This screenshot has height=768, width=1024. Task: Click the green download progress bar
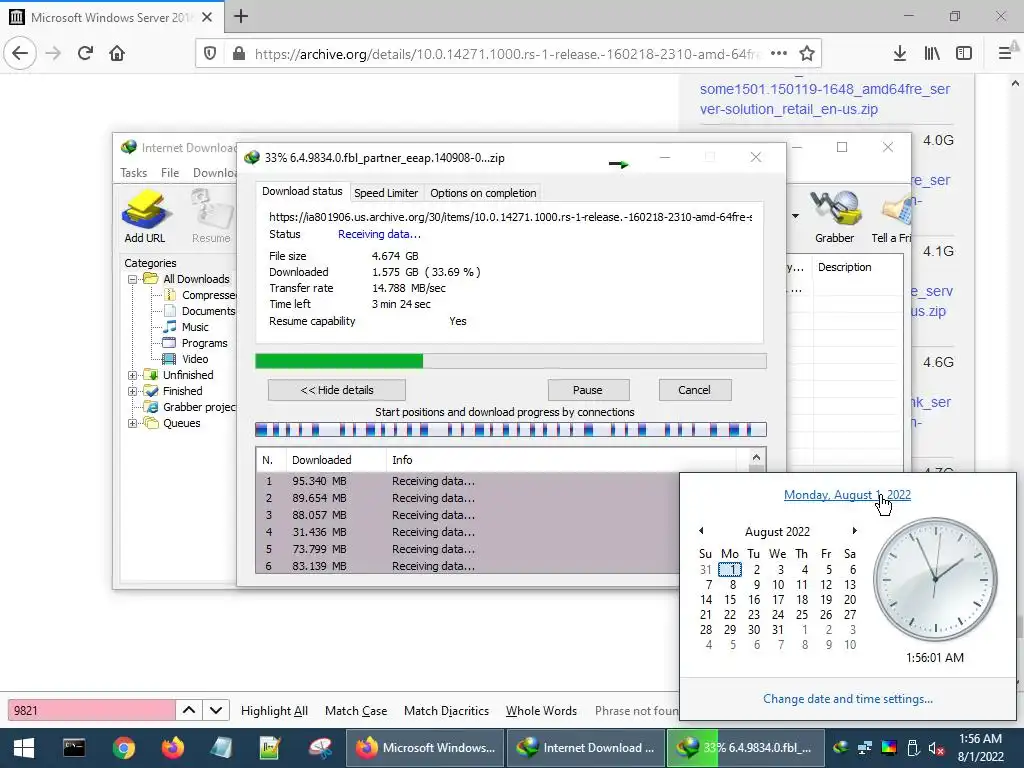coord(511,361)
